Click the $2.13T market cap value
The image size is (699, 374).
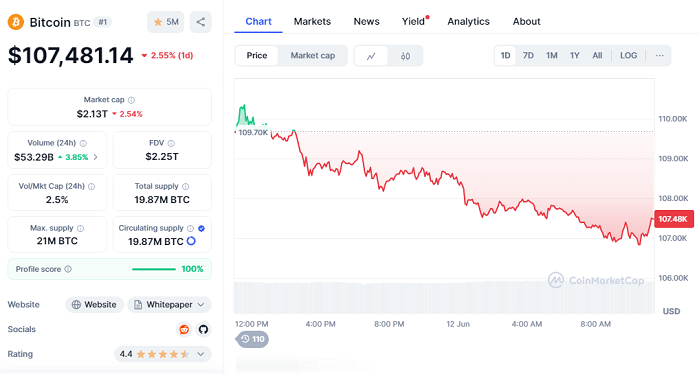pos(92,114)
